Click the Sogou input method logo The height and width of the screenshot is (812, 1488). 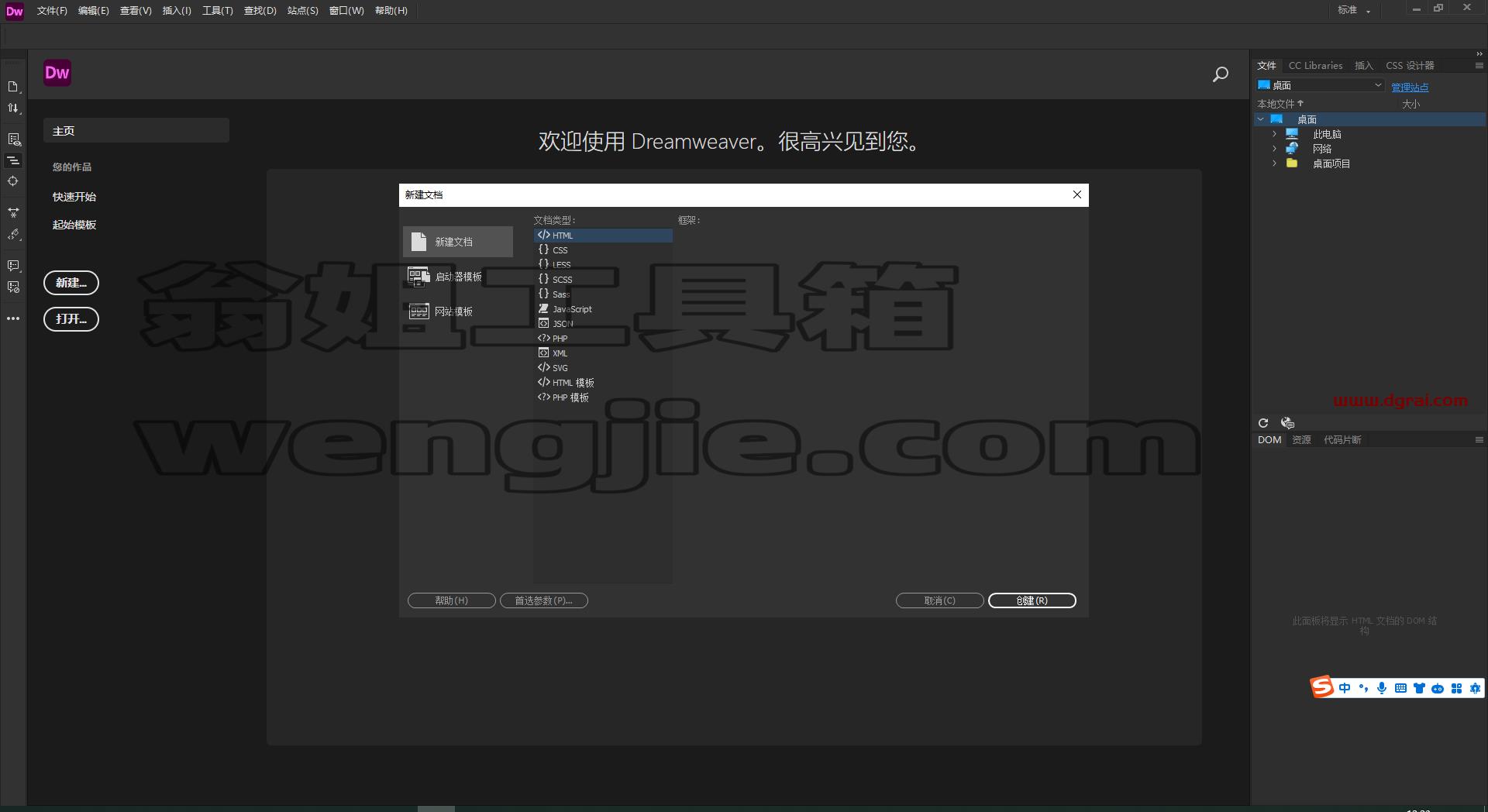[1322, 687]
